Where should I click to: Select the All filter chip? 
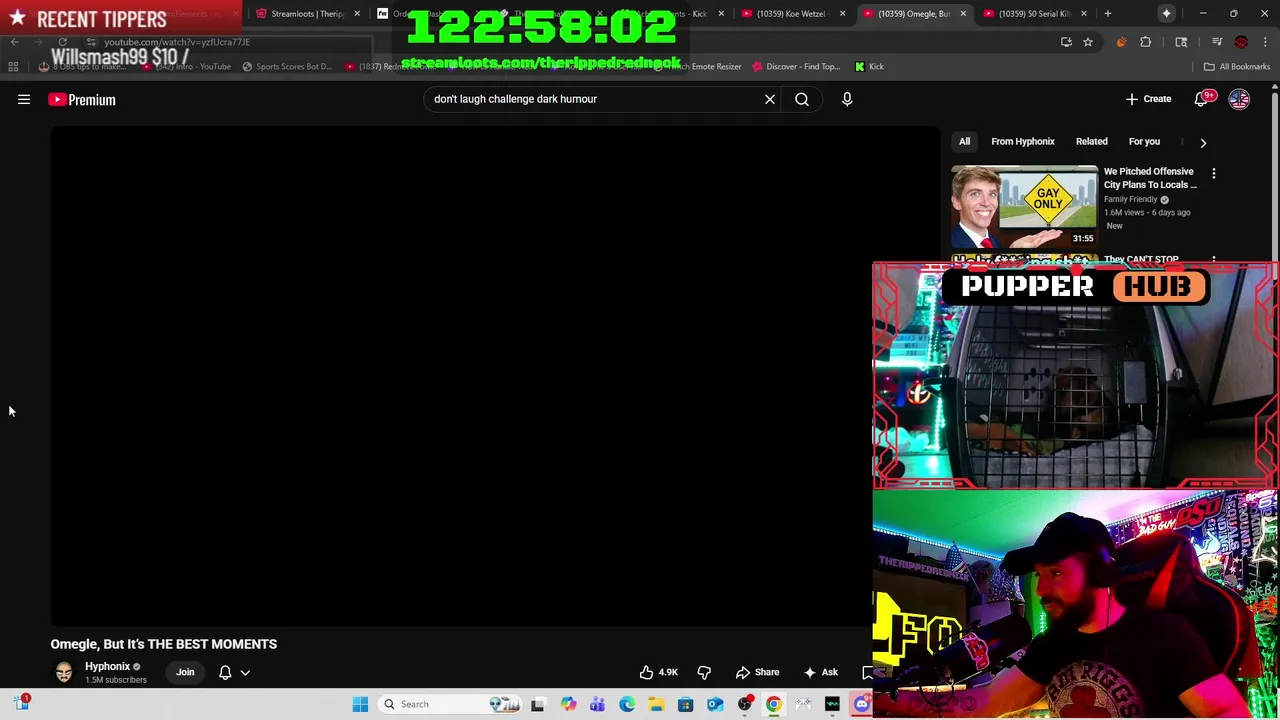(964, 141)
